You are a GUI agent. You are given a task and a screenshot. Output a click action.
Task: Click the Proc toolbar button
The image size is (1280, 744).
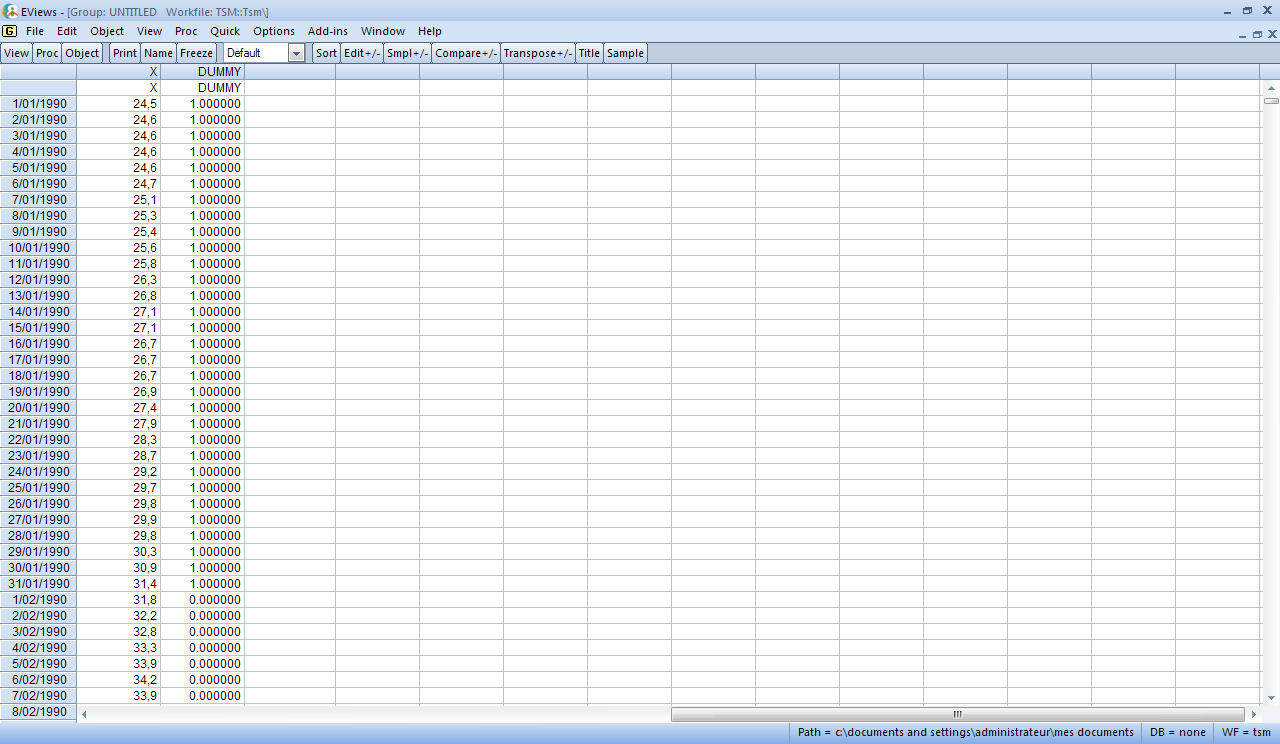click(48, 53)
